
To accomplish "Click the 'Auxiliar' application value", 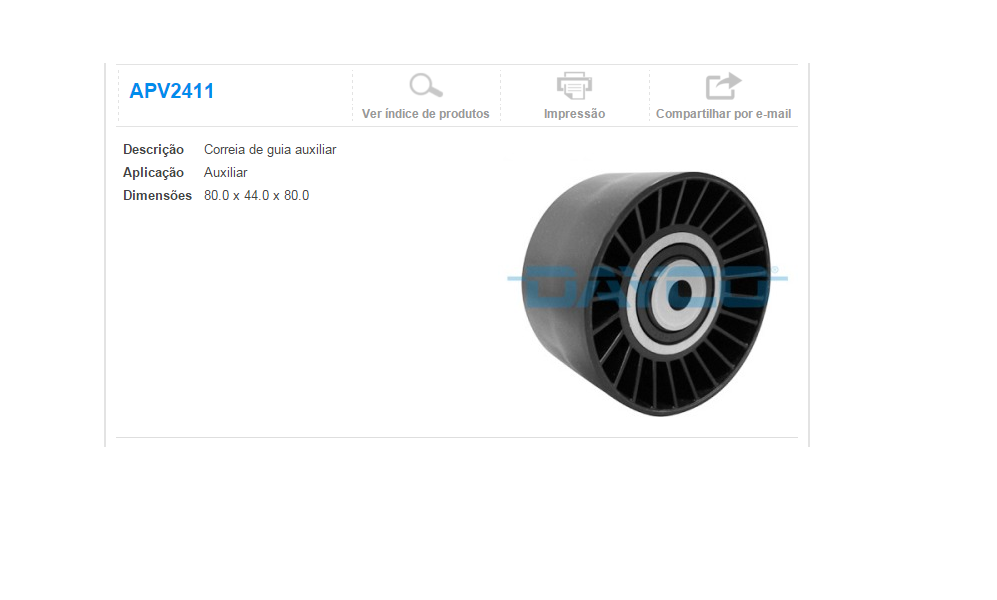I will 225,172.
